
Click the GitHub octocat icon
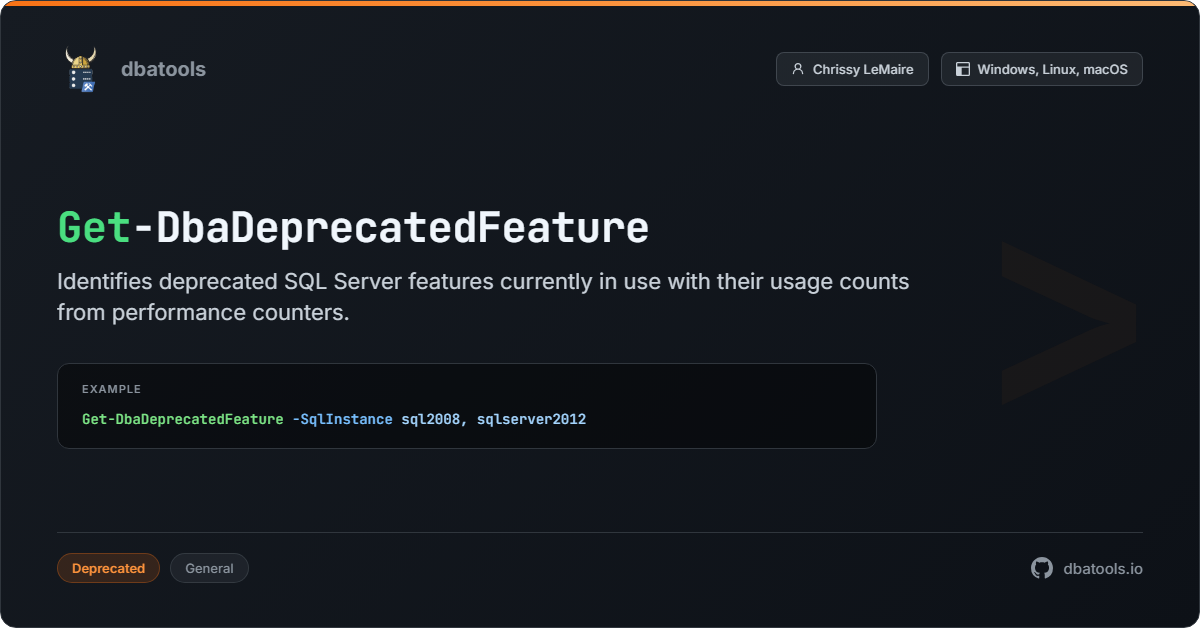pyautogui.click(x=1041, y=568)
